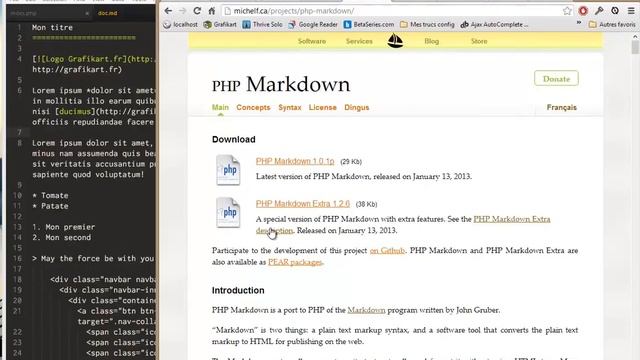This screenshot has height=360, width=640.
Task: Go forward in Chrome browser
Action: [182, 11]
